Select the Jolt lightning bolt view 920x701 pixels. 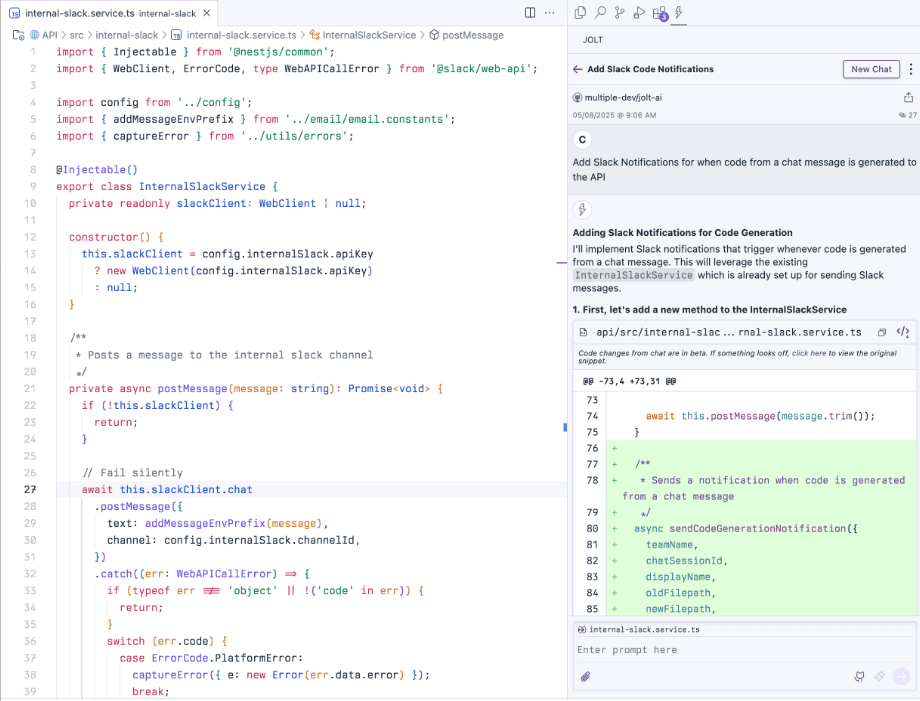(679, 12)
